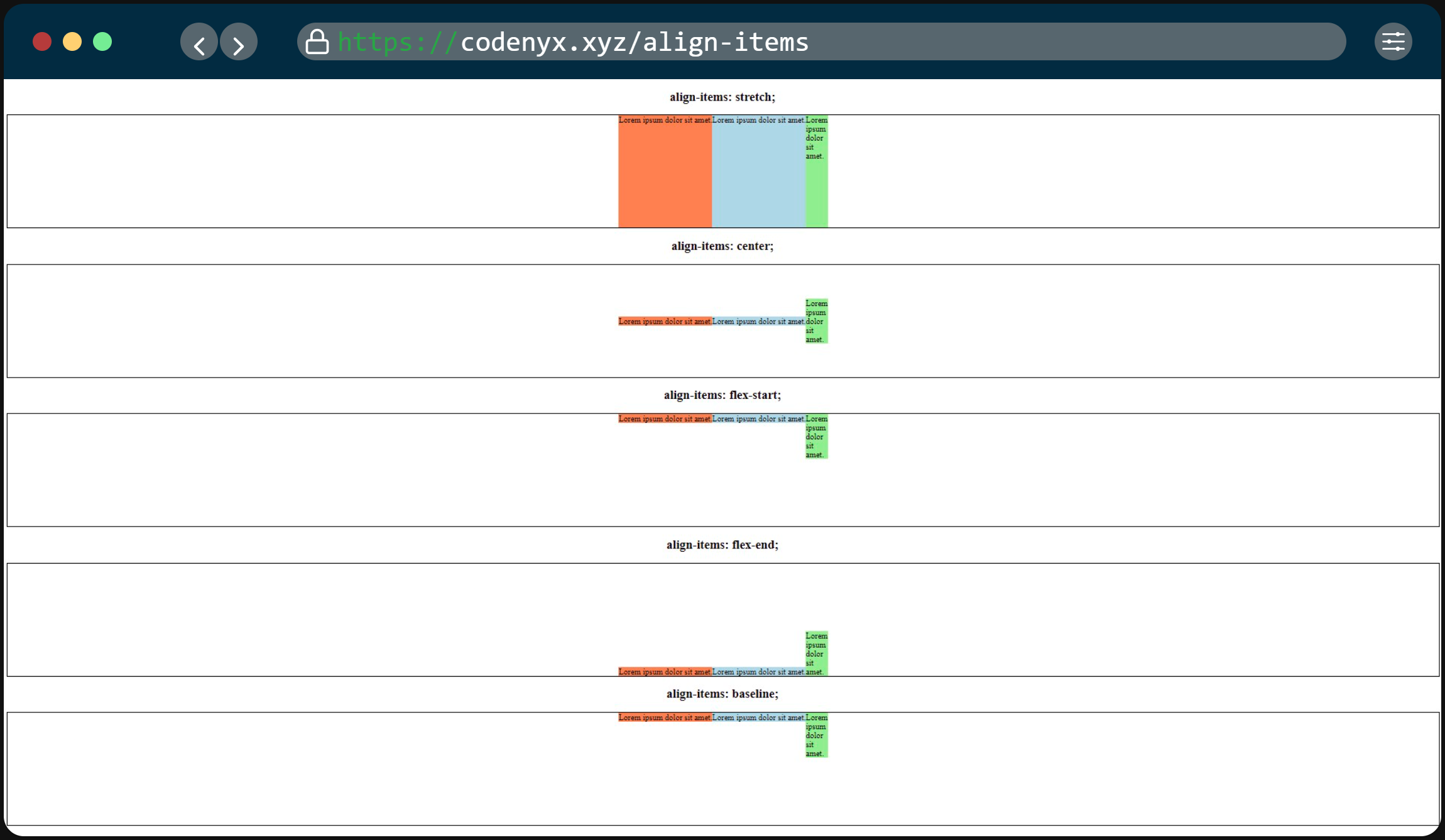Click the tall light-blue box in stretch demo

(x=758, y=176)
